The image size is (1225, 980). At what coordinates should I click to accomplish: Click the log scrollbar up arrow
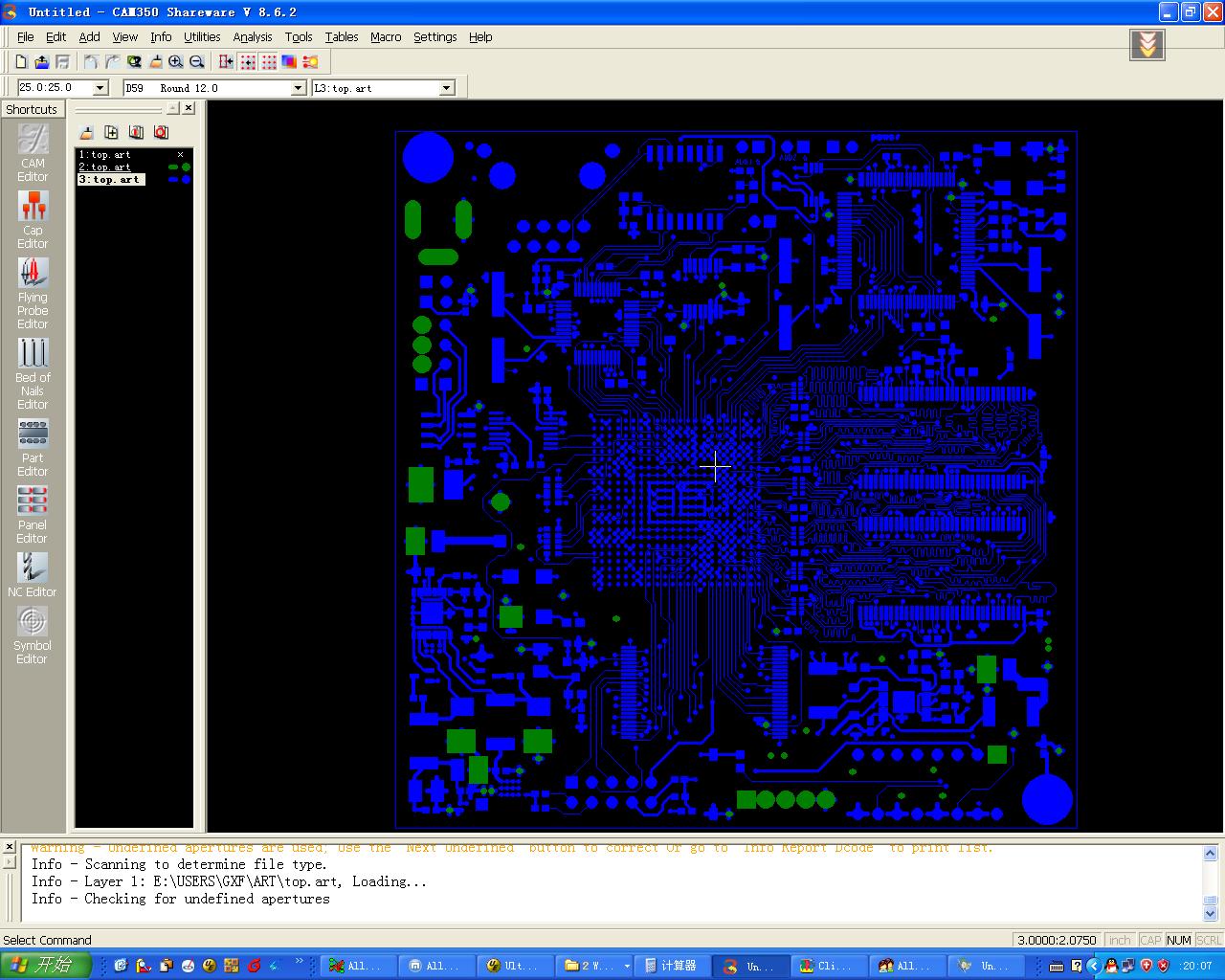[x=1210, y=853]
